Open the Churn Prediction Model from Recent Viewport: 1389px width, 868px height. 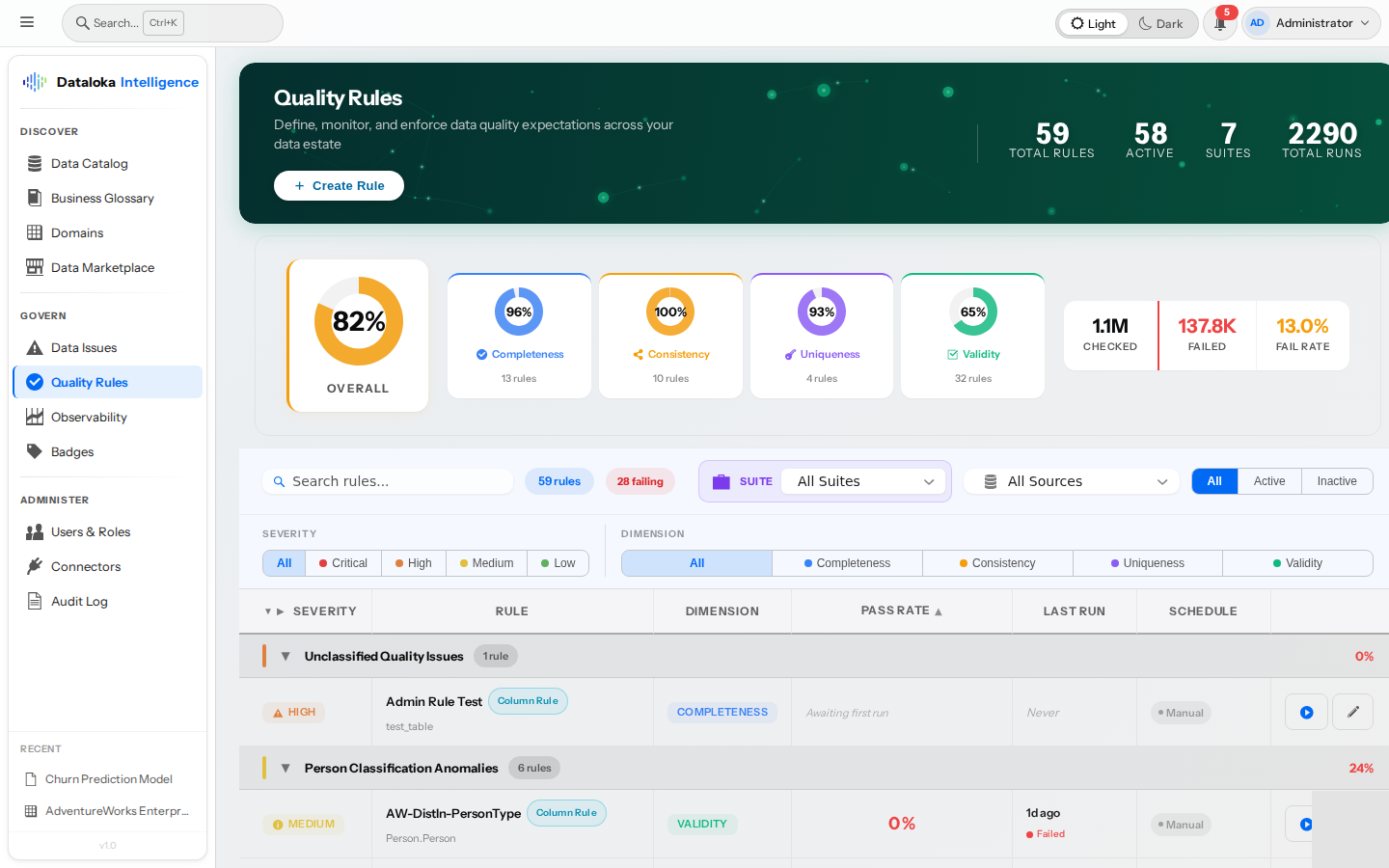tap(108, 778)
